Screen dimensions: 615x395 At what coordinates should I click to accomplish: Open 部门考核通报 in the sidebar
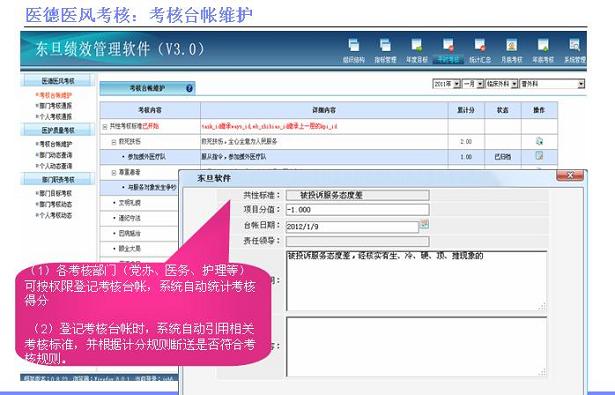pyautogui.click(x=54, y=106)
